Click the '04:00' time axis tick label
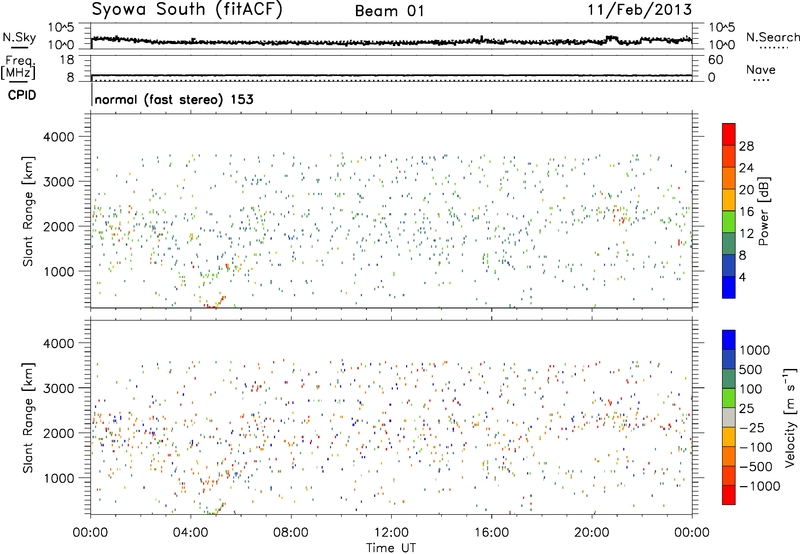This screenshot has width=800, height=554. pyautogui.click(x=190, y=532)
